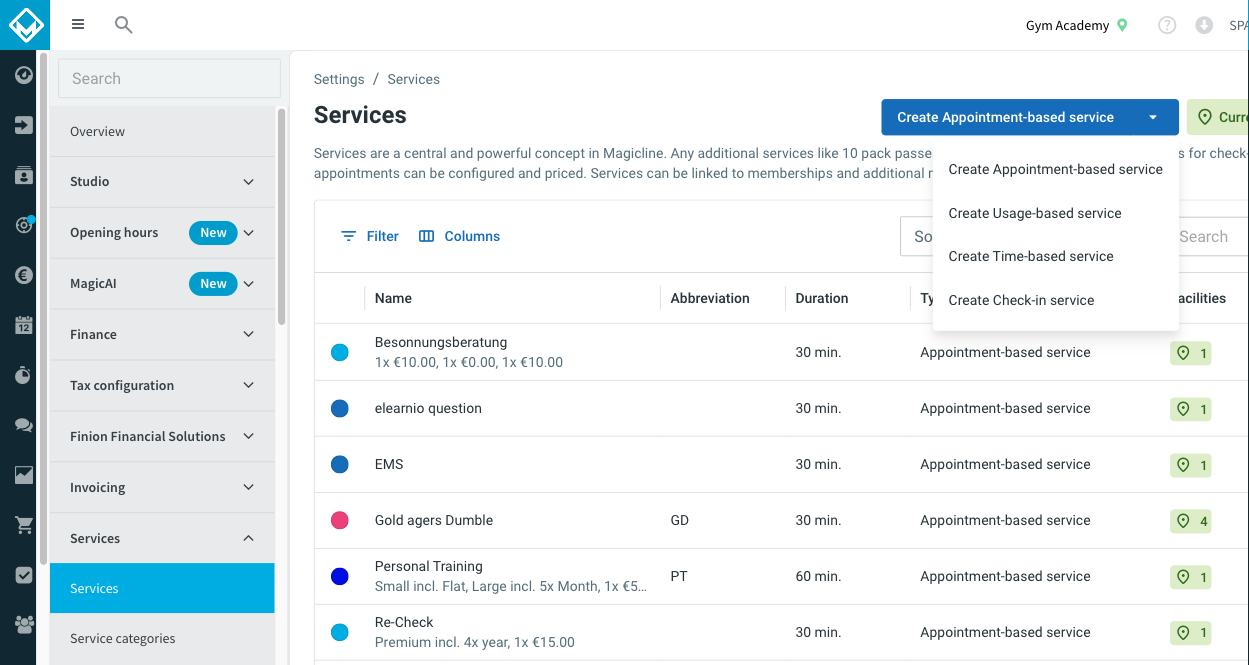Click the green location pin beside Gym Academy
The width and height of the screenshot is (1249, 665).
pos(1122,25)
